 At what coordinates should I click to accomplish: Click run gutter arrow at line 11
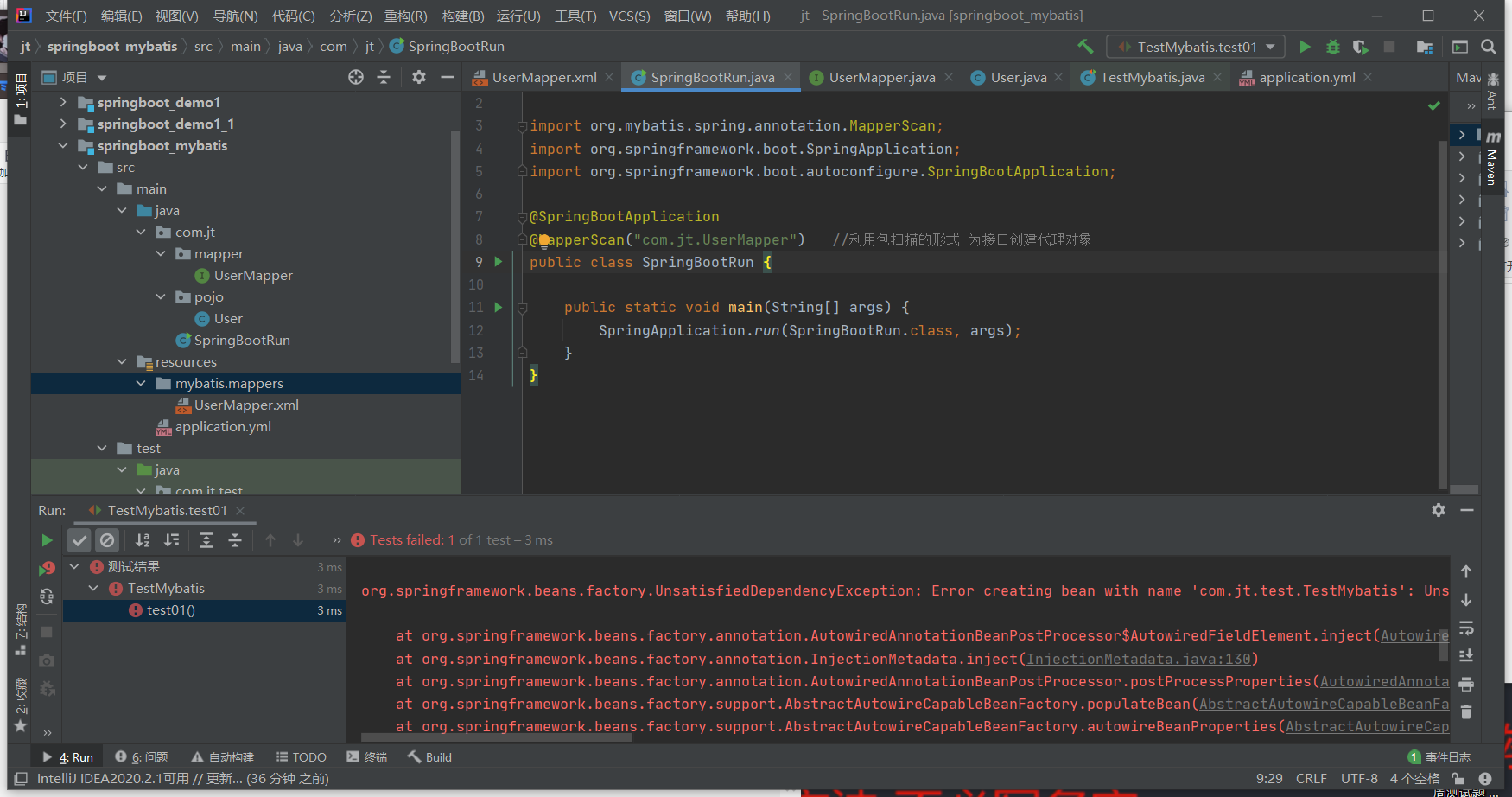point(499,307)
